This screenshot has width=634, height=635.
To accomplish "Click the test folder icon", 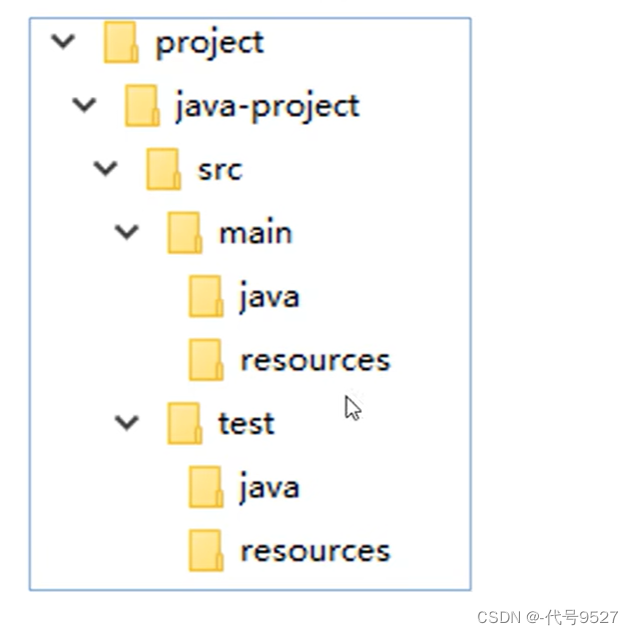I will pyautogui.click(x=184, y=423).
